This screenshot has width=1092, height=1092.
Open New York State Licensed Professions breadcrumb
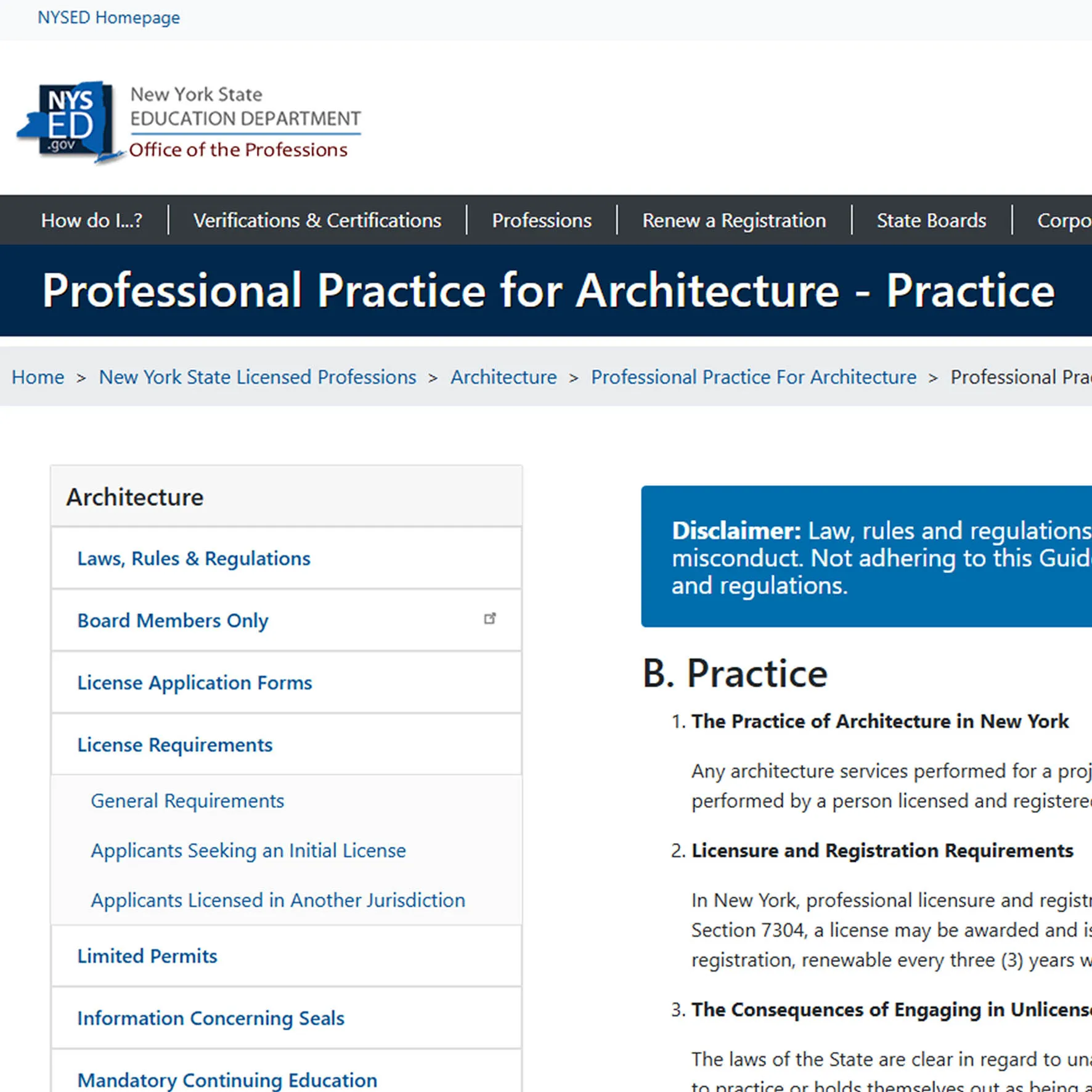(x=258, y=377)
